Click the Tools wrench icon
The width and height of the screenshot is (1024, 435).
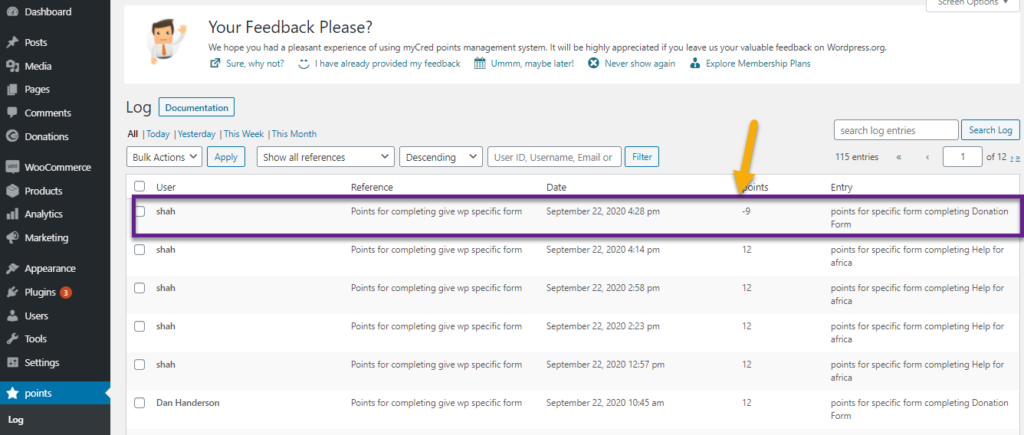[x=12, y=339]
